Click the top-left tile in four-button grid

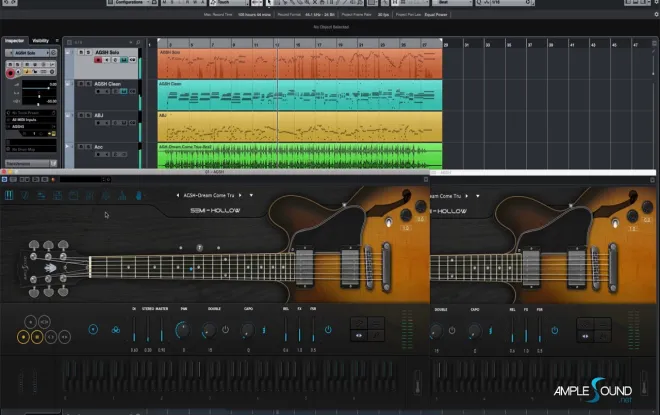359,323
